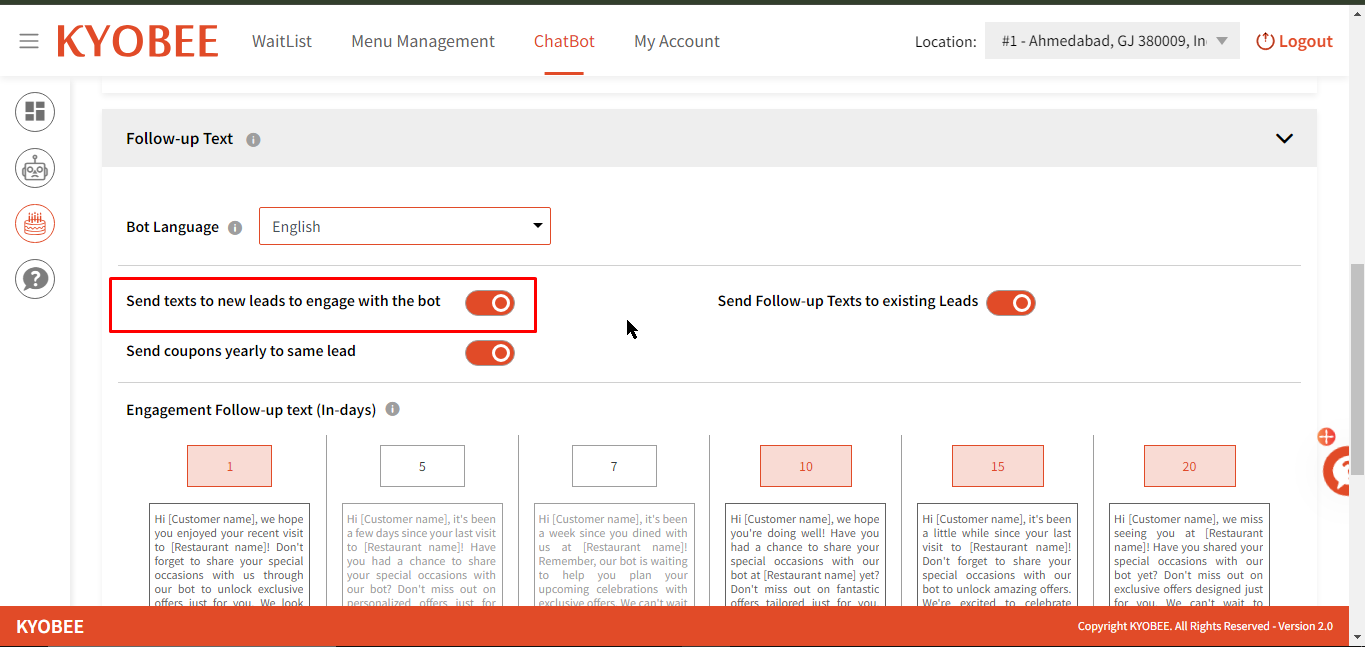Viewport: 1365px width, 647px height.
Task: Open the dashboard grid sidebar icon
Action: (35, 111)
